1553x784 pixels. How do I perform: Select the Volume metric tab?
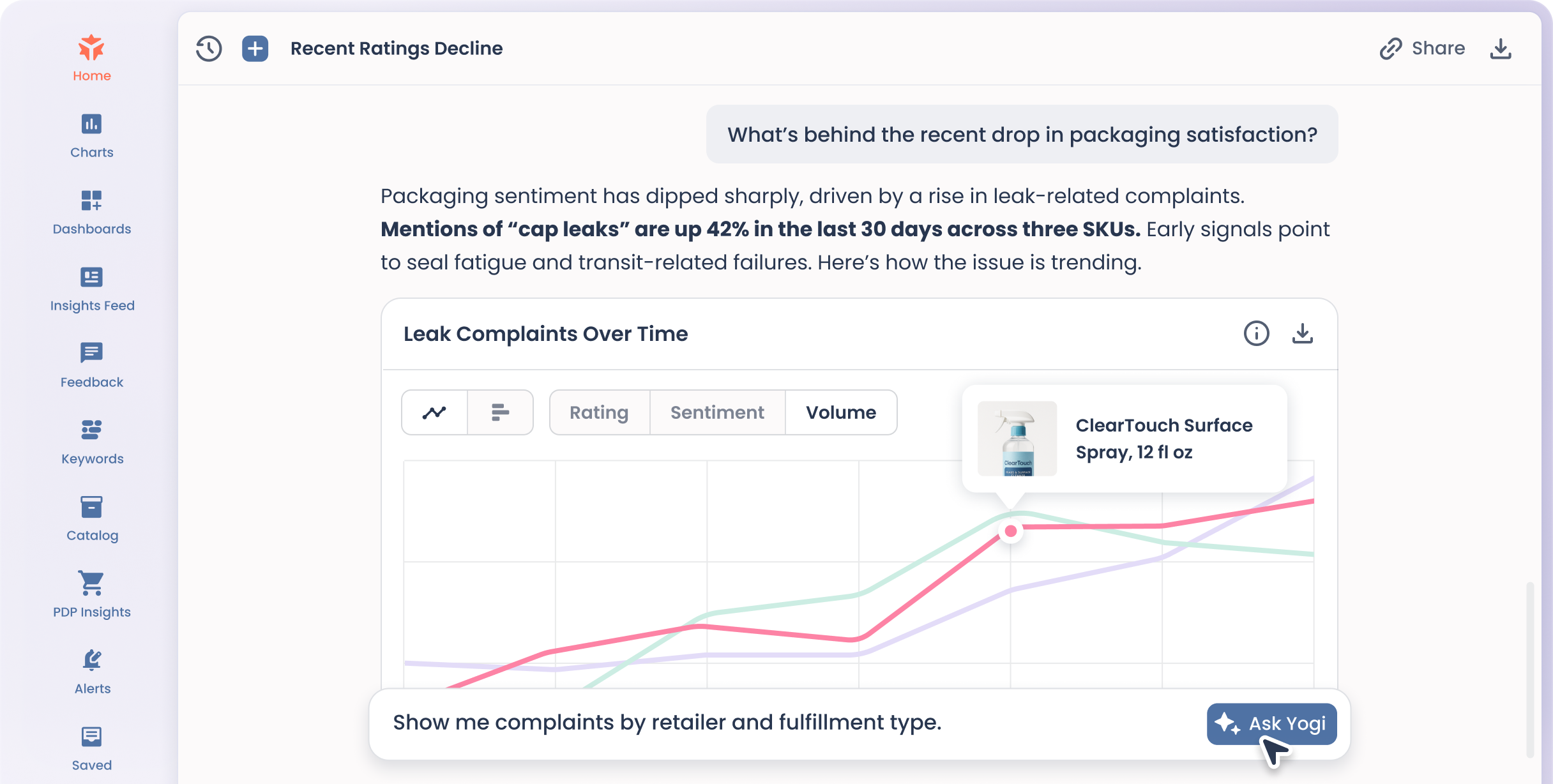[x=840, y=412]
